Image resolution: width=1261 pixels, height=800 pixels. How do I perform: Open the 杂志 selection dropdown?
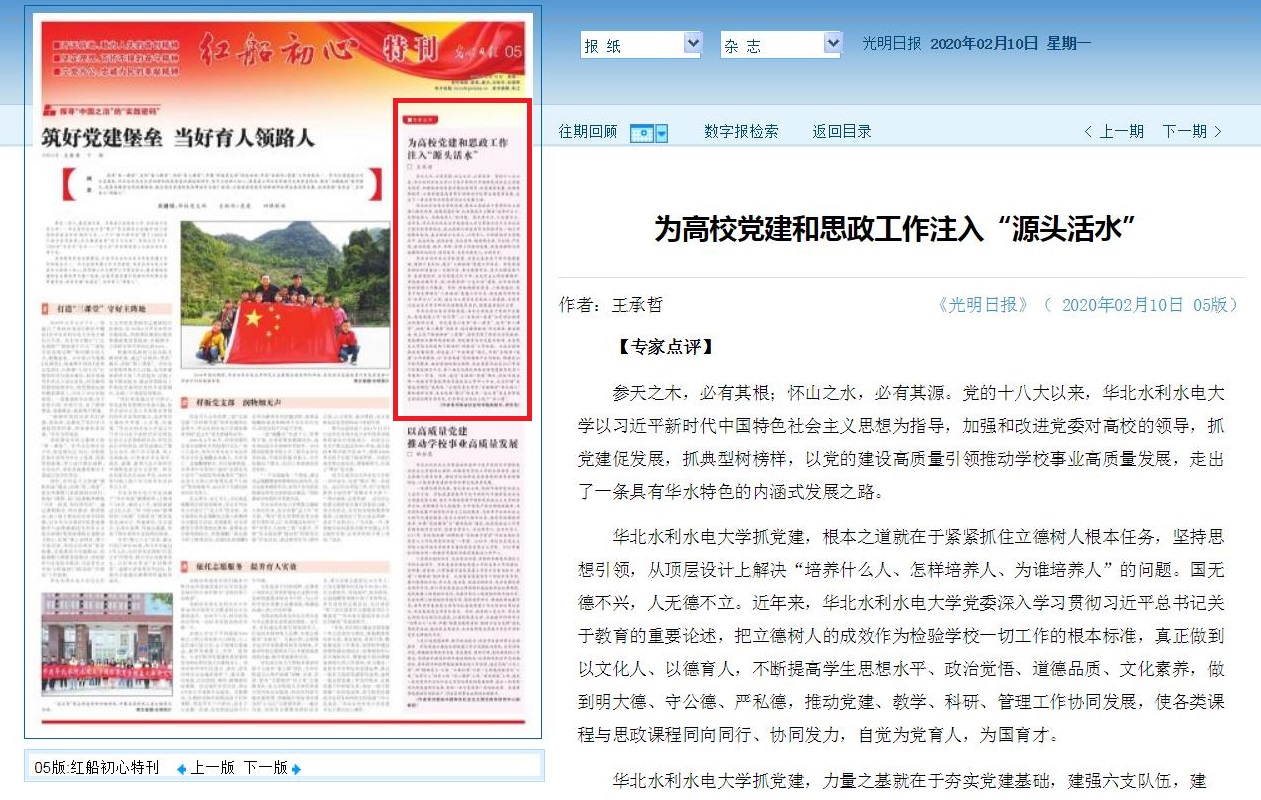tap(780, 43)
